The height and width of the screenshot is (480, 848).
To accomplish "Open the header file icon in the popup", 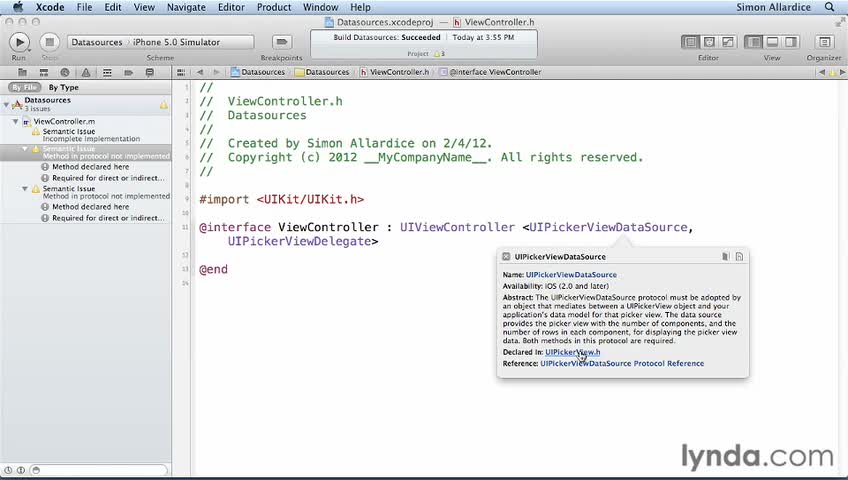I will click(739, 257).
